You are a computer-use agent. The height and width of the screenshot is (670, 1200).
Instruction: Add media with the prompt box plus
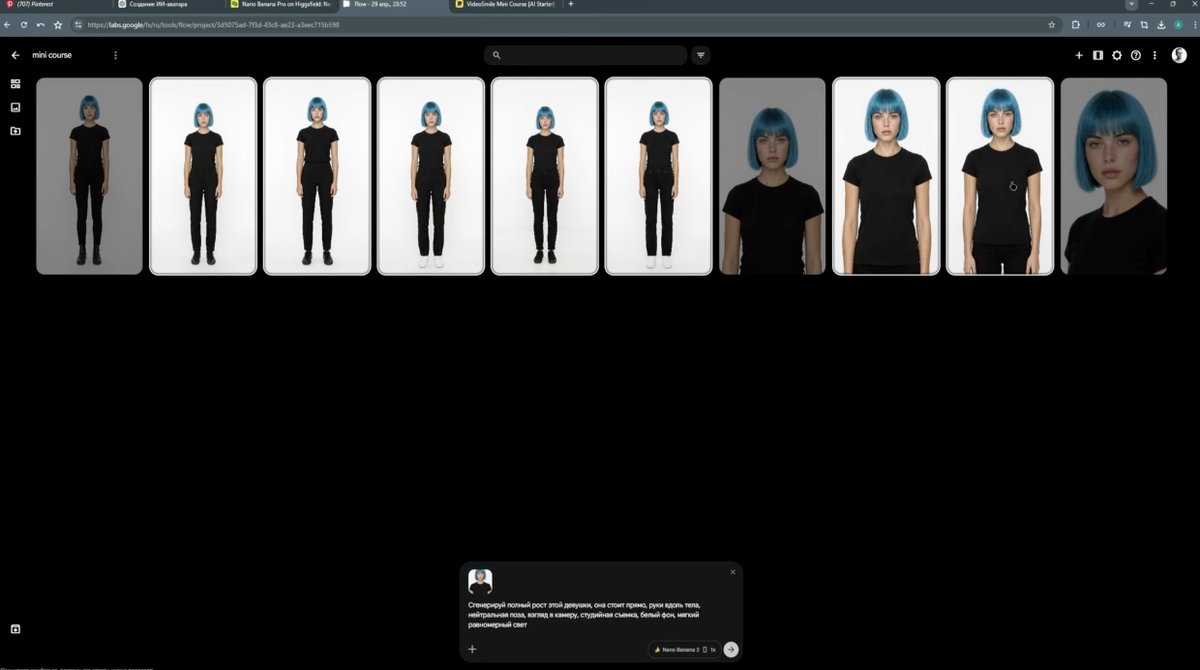coord(473,649)
